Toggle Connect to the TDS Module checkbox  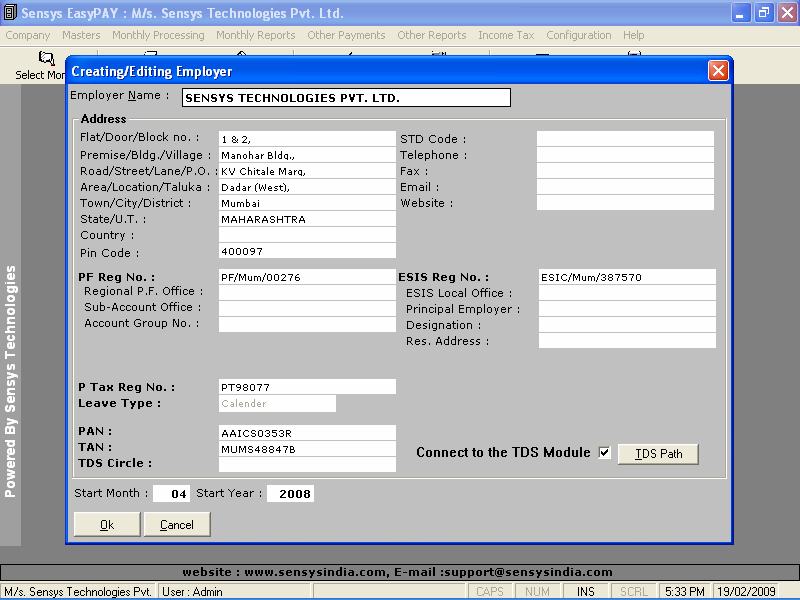pos(604,453)
